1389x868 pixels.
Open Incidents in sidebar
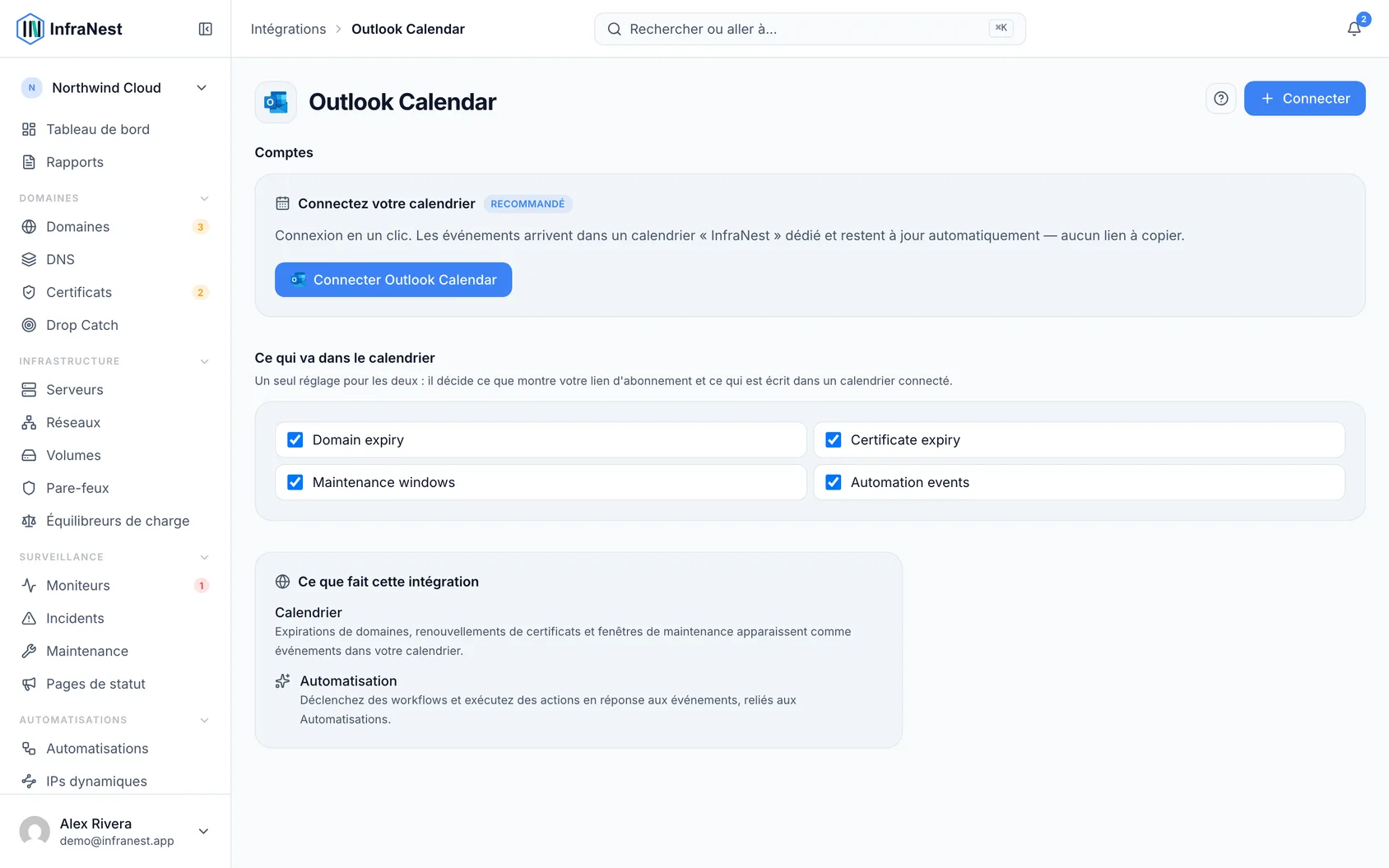(115, 618)
